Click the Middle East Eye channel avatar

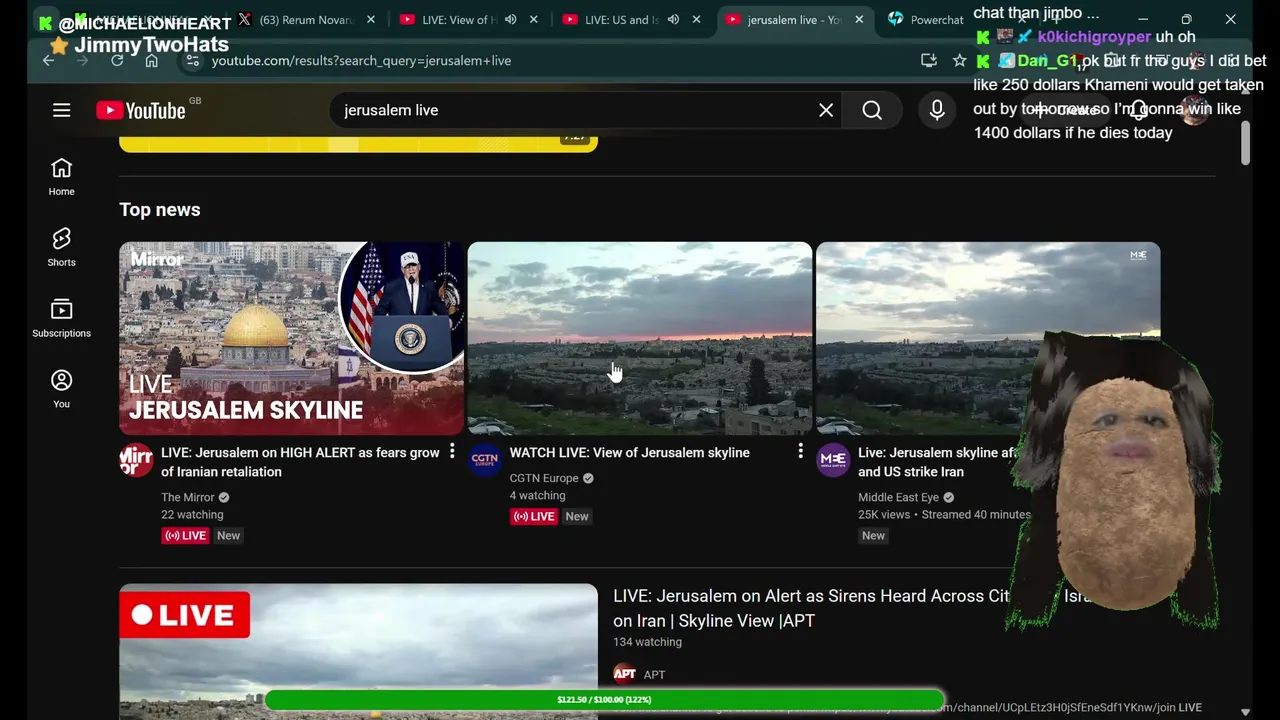[832, 460]
